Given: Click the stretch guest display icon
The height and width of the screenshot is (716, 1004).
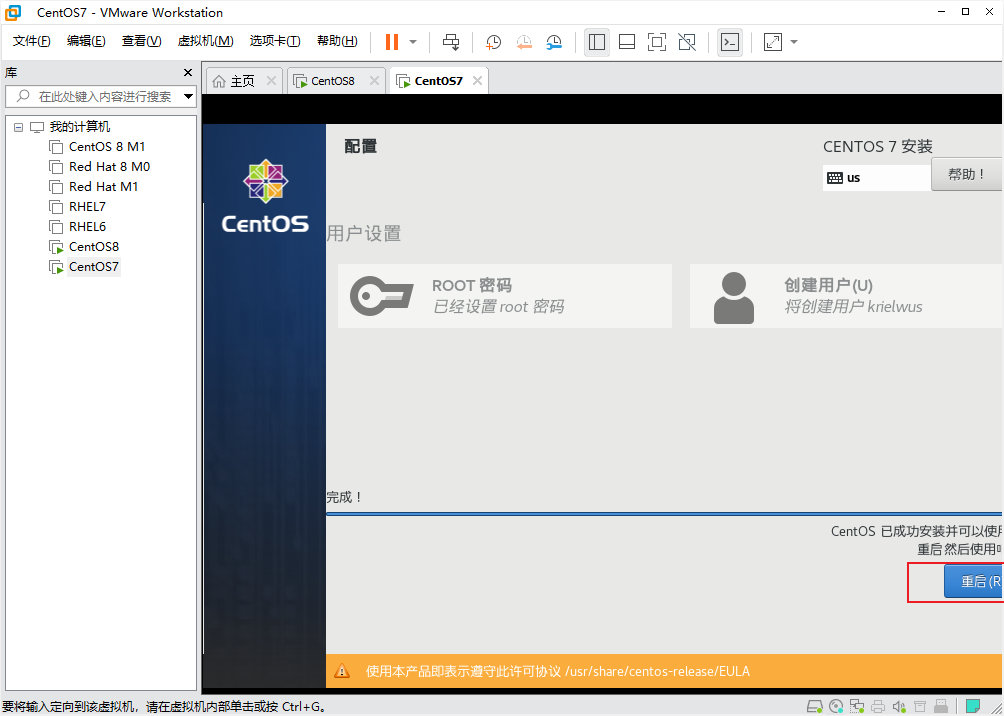Looking at the screenshot, I should [773, 42].
